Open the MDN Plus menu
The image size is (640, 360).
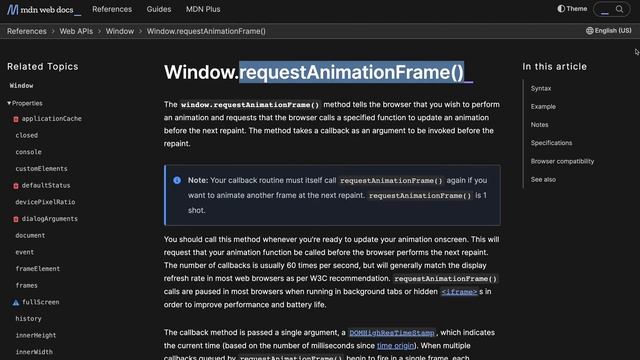tap(203, 9)
